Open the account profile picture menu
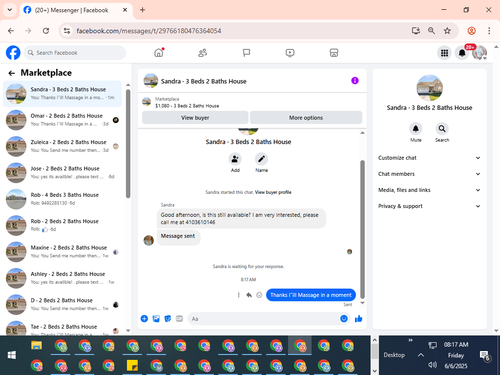Image resolution: width=500 pixels, height=375 pixels. tap(479, 53)
